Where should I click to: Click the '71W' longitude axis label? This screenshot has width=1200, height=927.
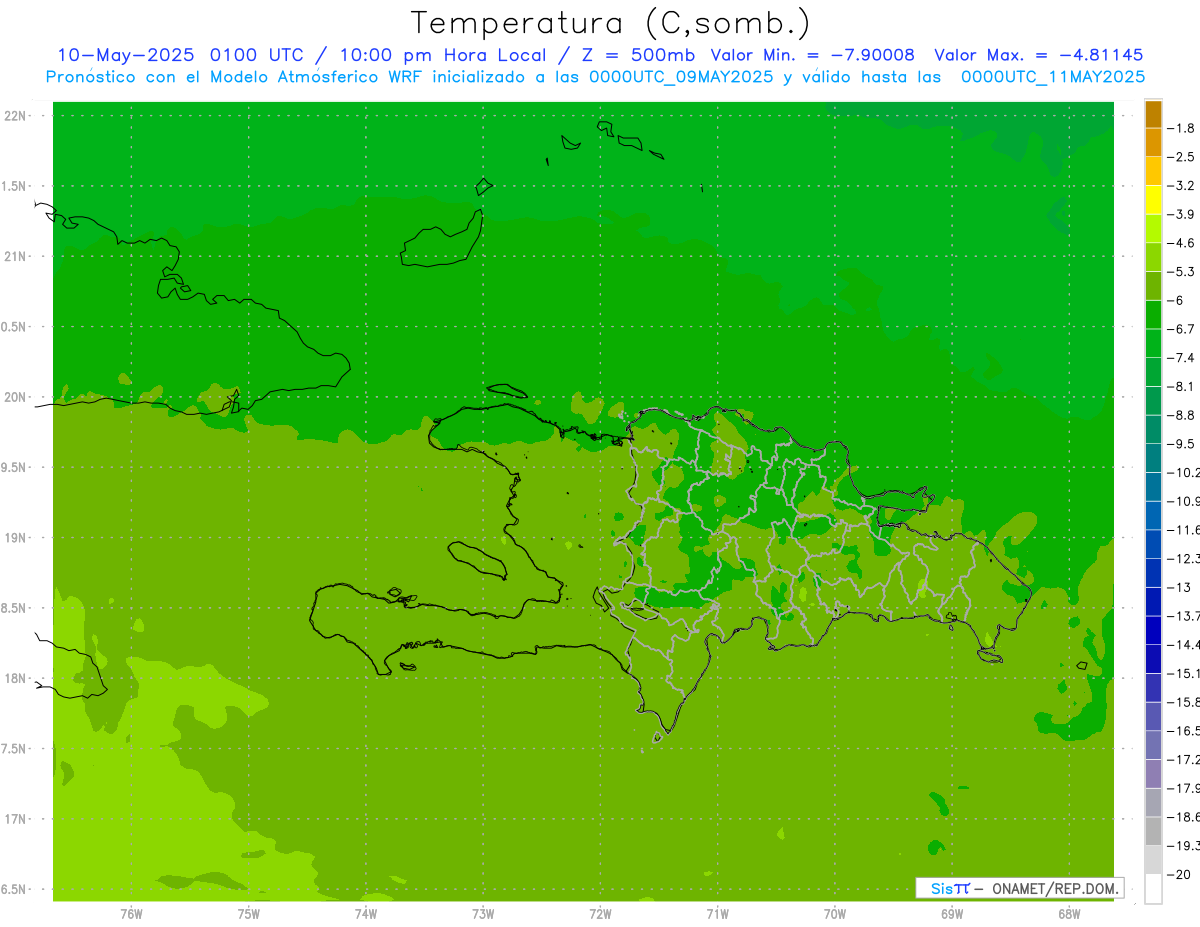(x=717, y=914)
